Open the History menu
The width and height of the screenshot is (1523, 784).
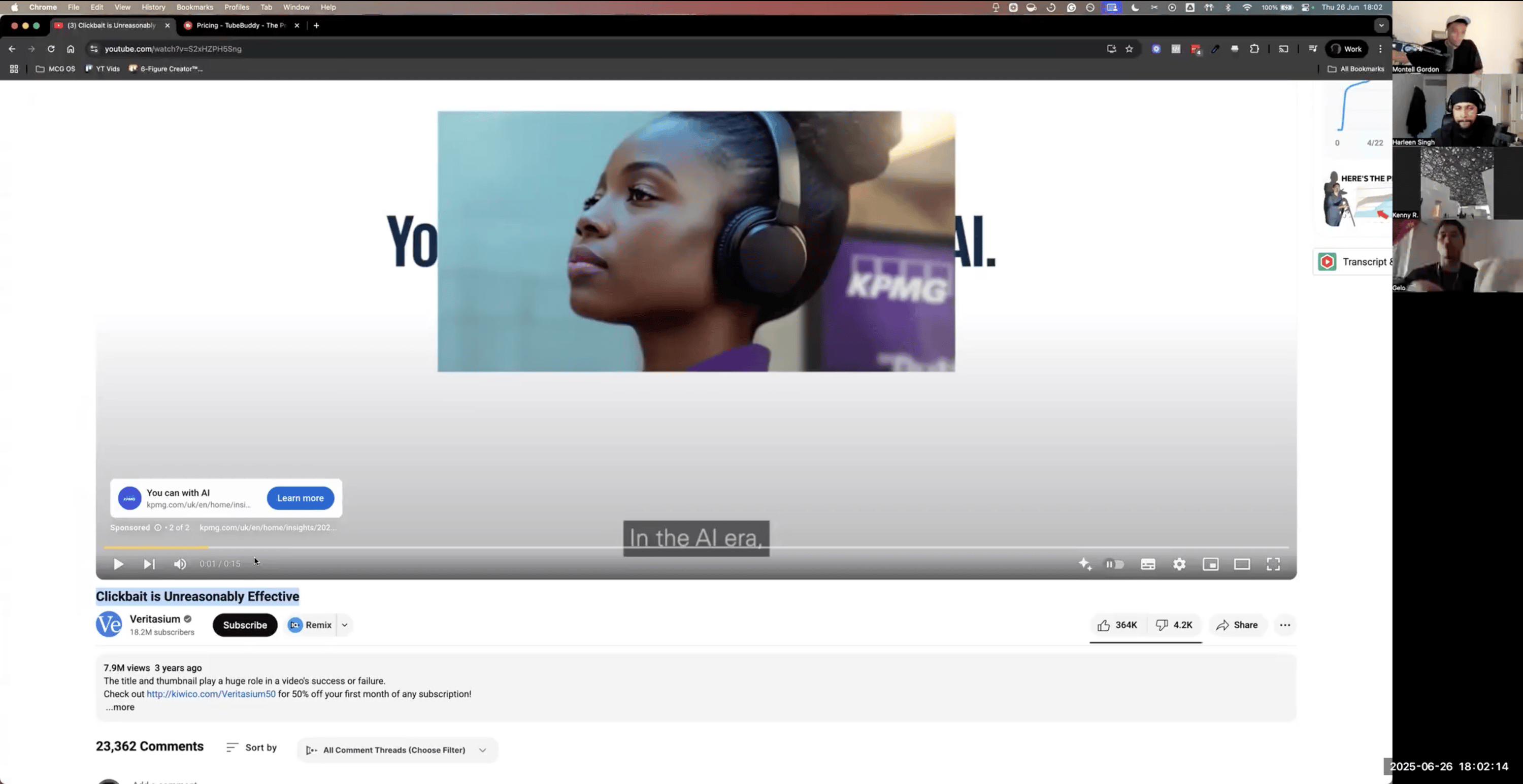[153, 7]
